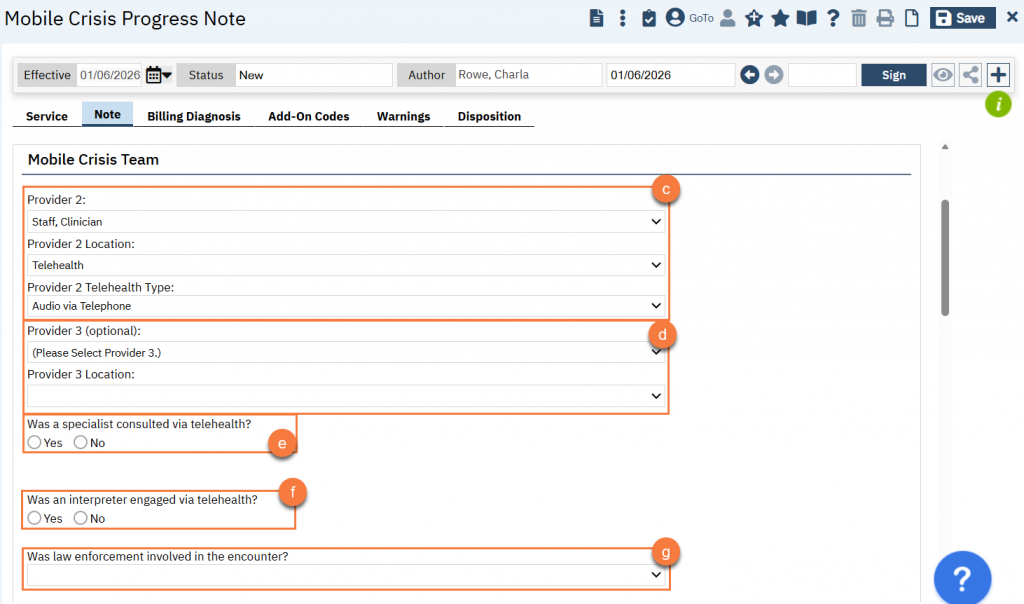Screen dimensions: 1024x604
Task: Save the progress note
Action: coord(959,18)
